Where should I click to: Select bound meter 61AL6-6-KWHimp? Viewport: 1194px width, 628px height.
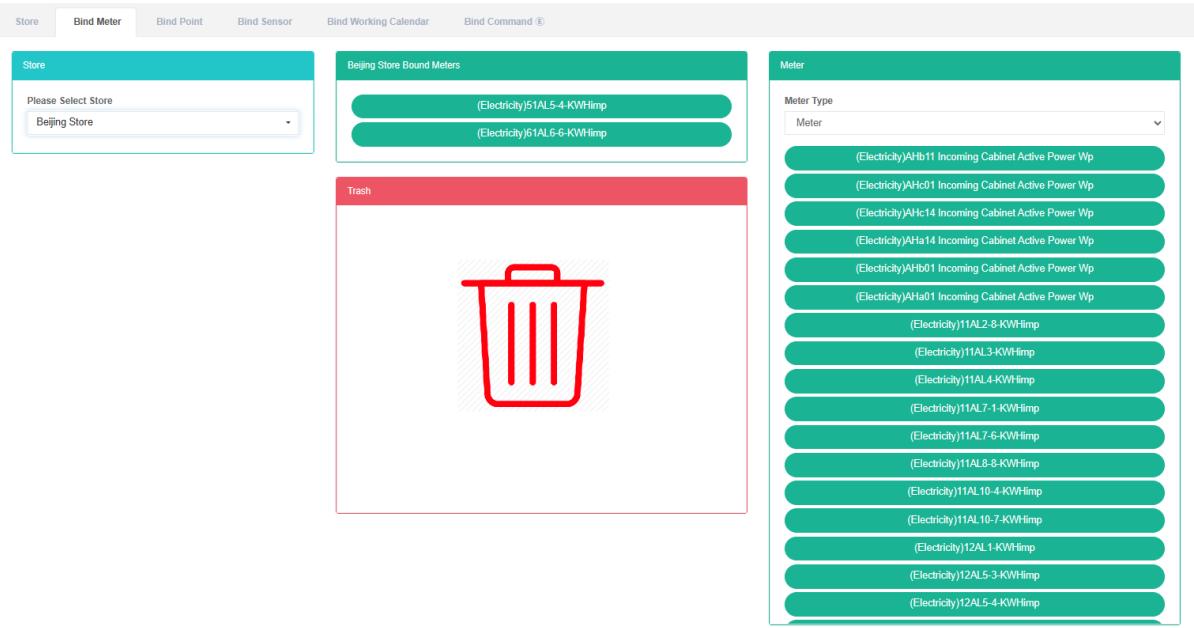pos(541,134)
